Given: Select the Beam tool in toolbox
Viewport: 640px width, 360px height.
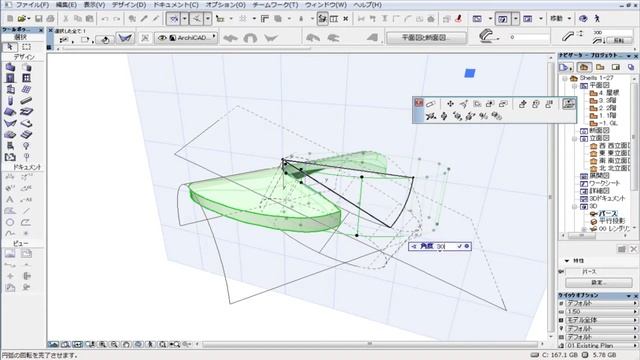Looking at the screenshot, I should tap(26, 100).
